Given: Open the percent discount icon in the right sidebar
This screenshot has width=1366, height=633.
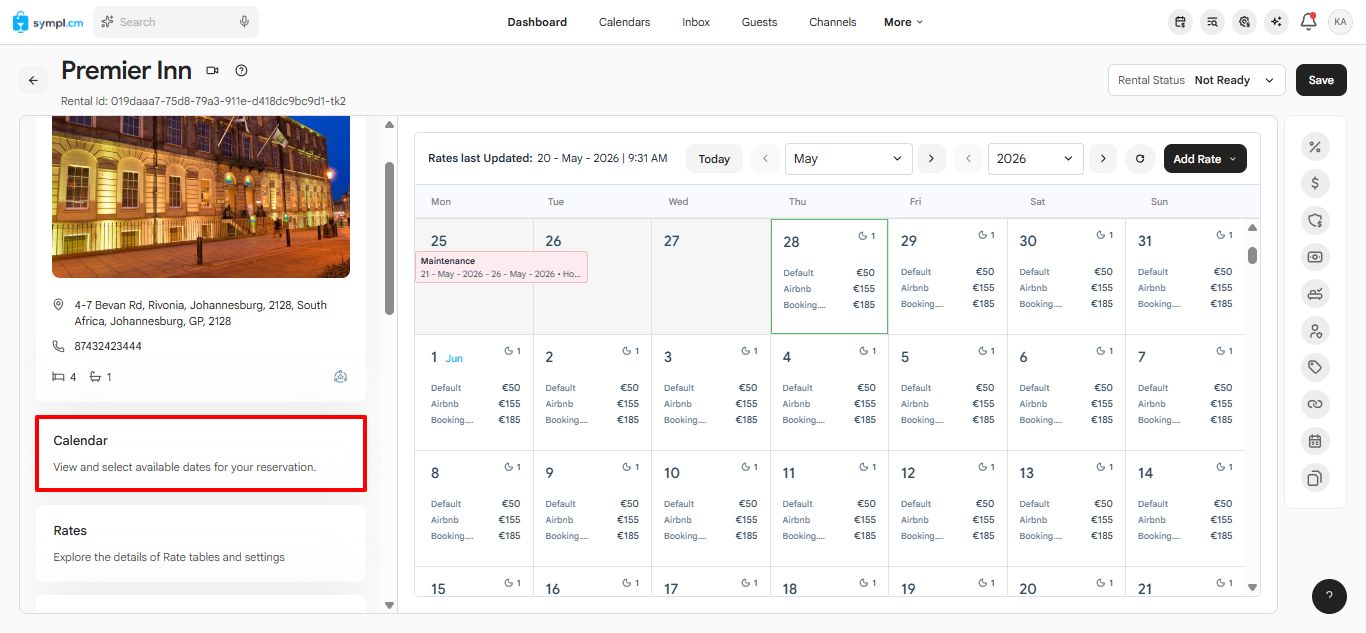Looking at the screenshot, I should click(x=1315, y=147).
